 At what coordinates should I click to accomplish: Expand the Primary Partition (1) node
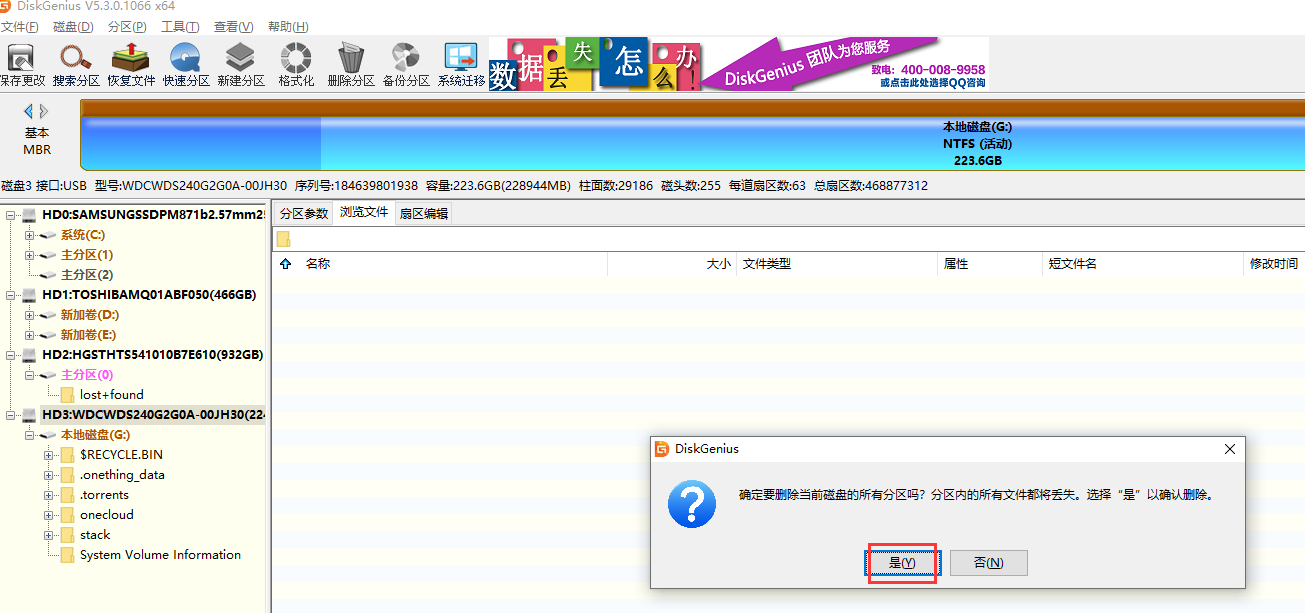coord(30,255)
